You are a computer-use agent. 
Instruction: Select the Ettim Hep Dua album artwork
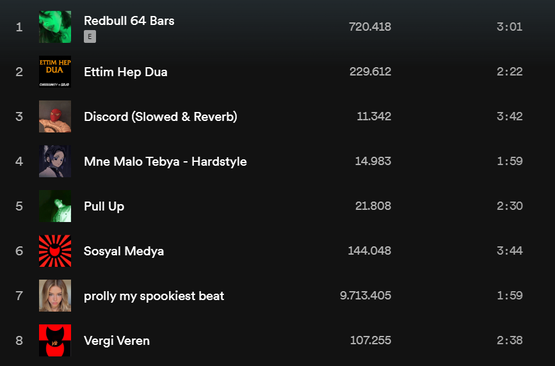tap(55, 72)
